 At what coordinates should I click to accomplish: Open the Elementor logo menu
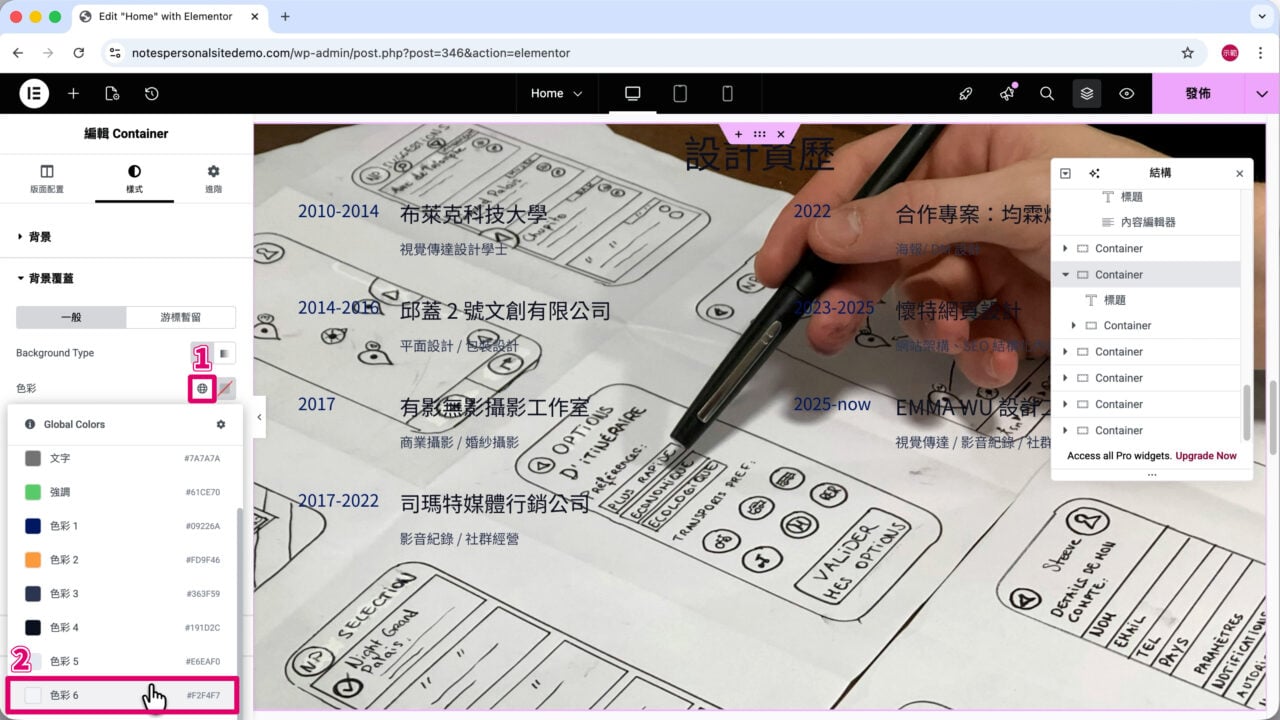(34, 93)
